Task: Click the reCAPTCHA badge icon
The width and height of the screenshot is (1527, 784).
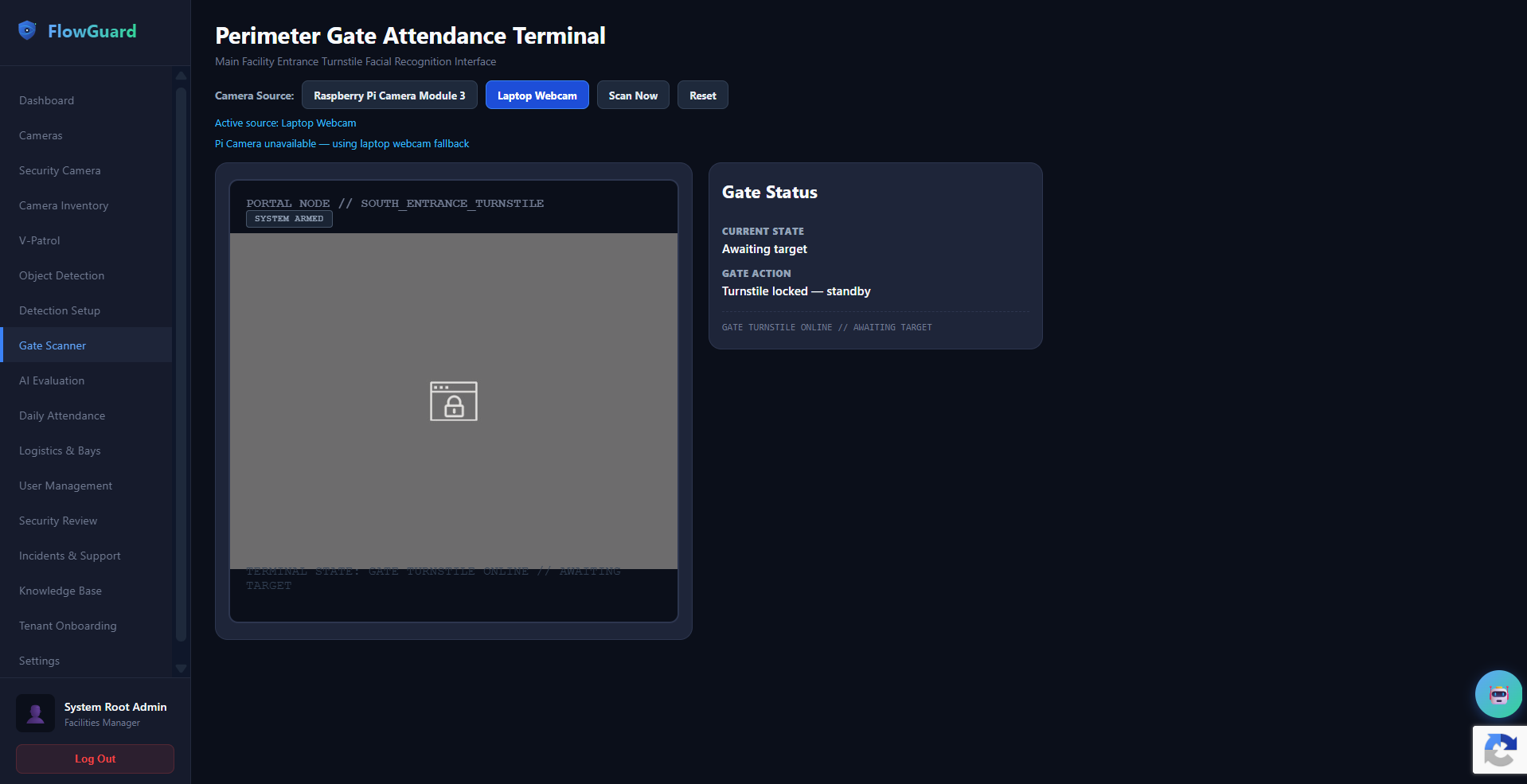Action: (x=1500, y=750)
